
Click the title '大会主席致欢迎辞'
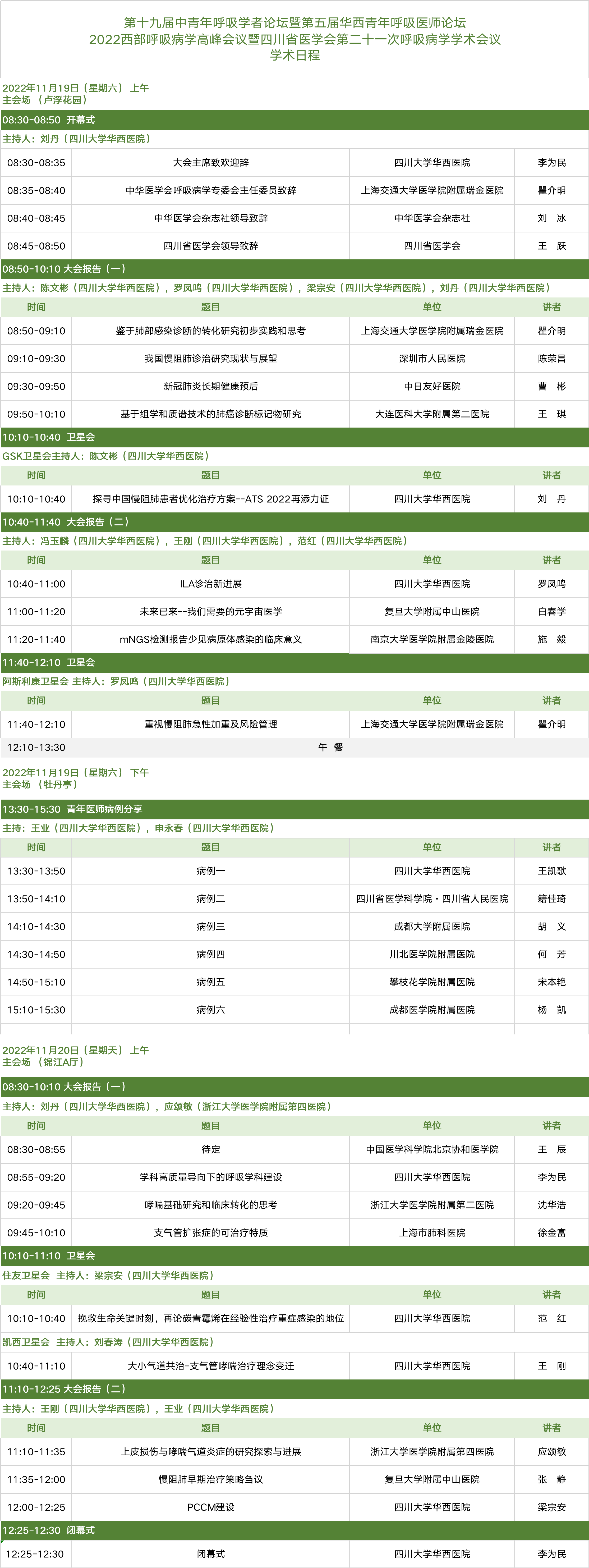(x=210, y=163)
